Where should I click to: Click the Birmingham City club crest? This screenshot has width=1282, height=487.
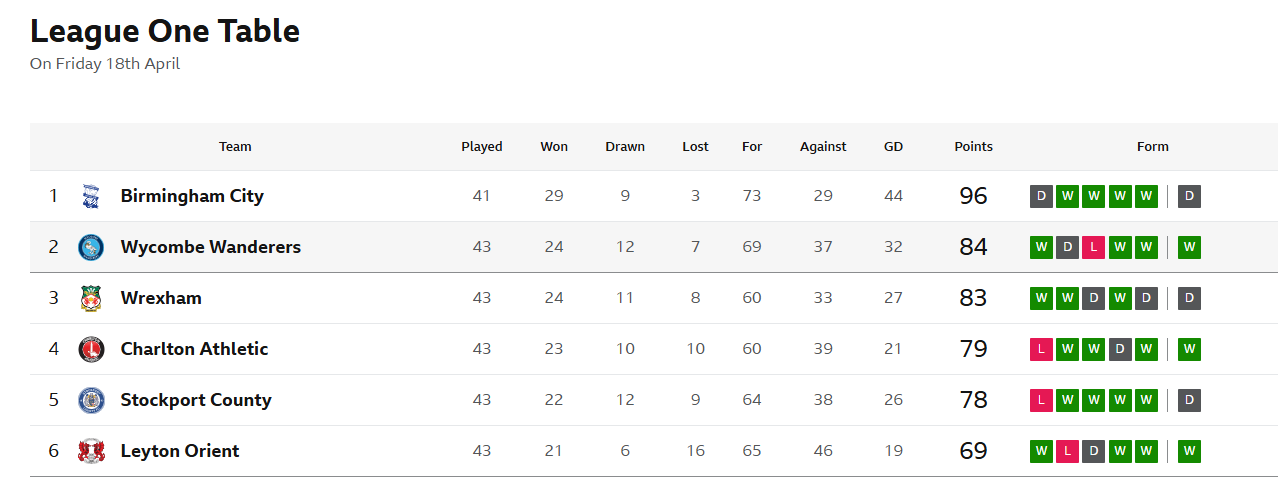[91, 196]
